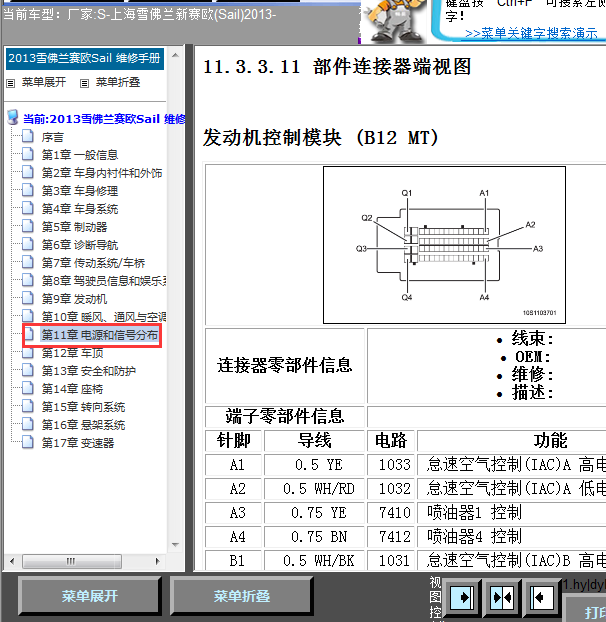
Task: Open chapter 第6章 诊断导航
Action: [80, 245]
